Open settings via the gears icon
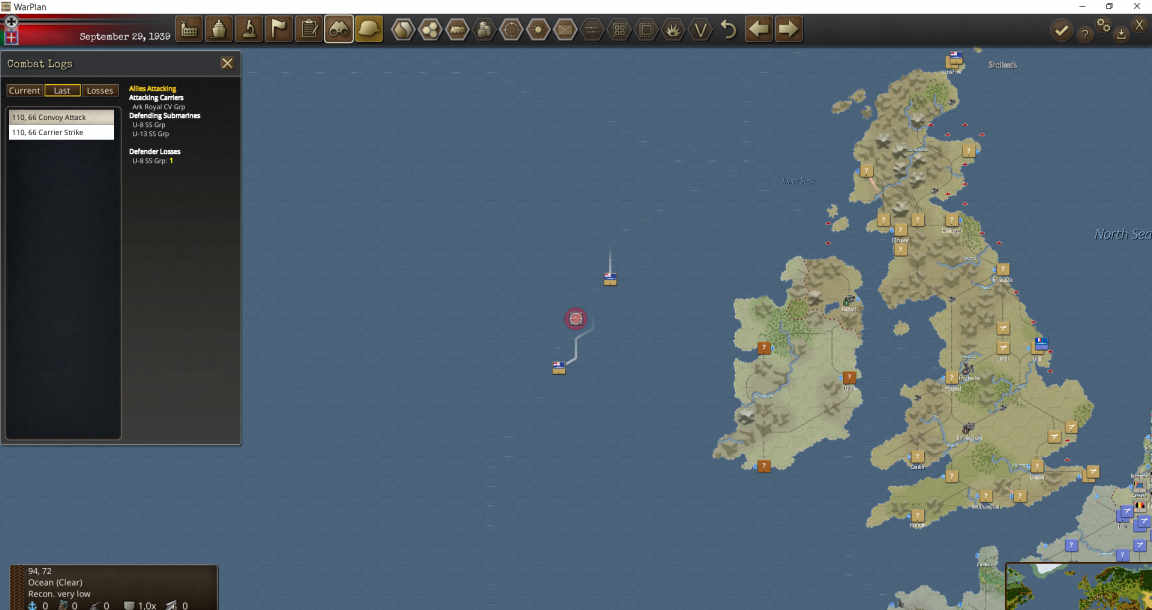 pyautogui.click(x=1104, y=26)
